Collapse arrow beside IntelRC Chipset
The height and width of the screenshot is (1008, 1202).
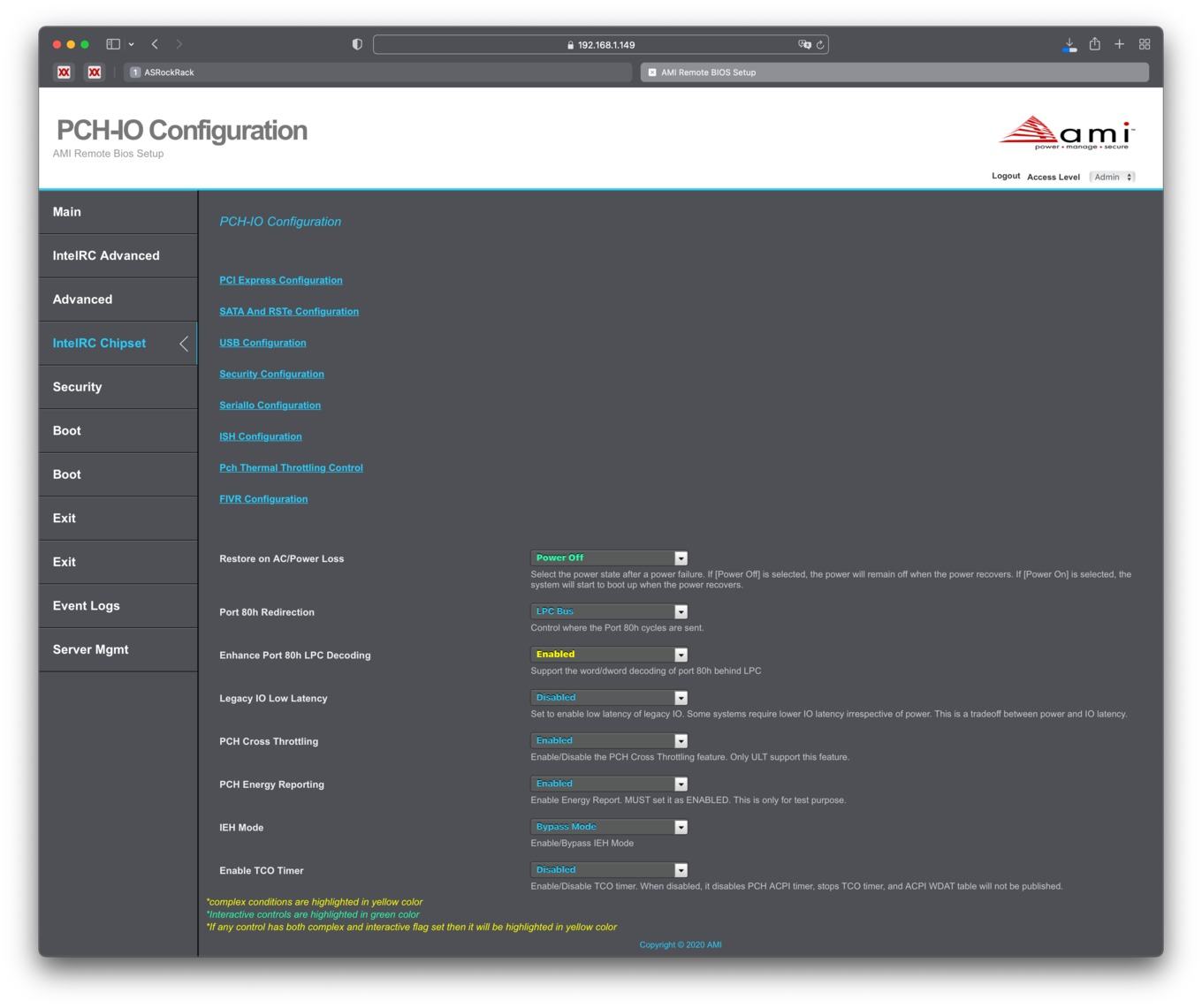click(x=184, y=344)
